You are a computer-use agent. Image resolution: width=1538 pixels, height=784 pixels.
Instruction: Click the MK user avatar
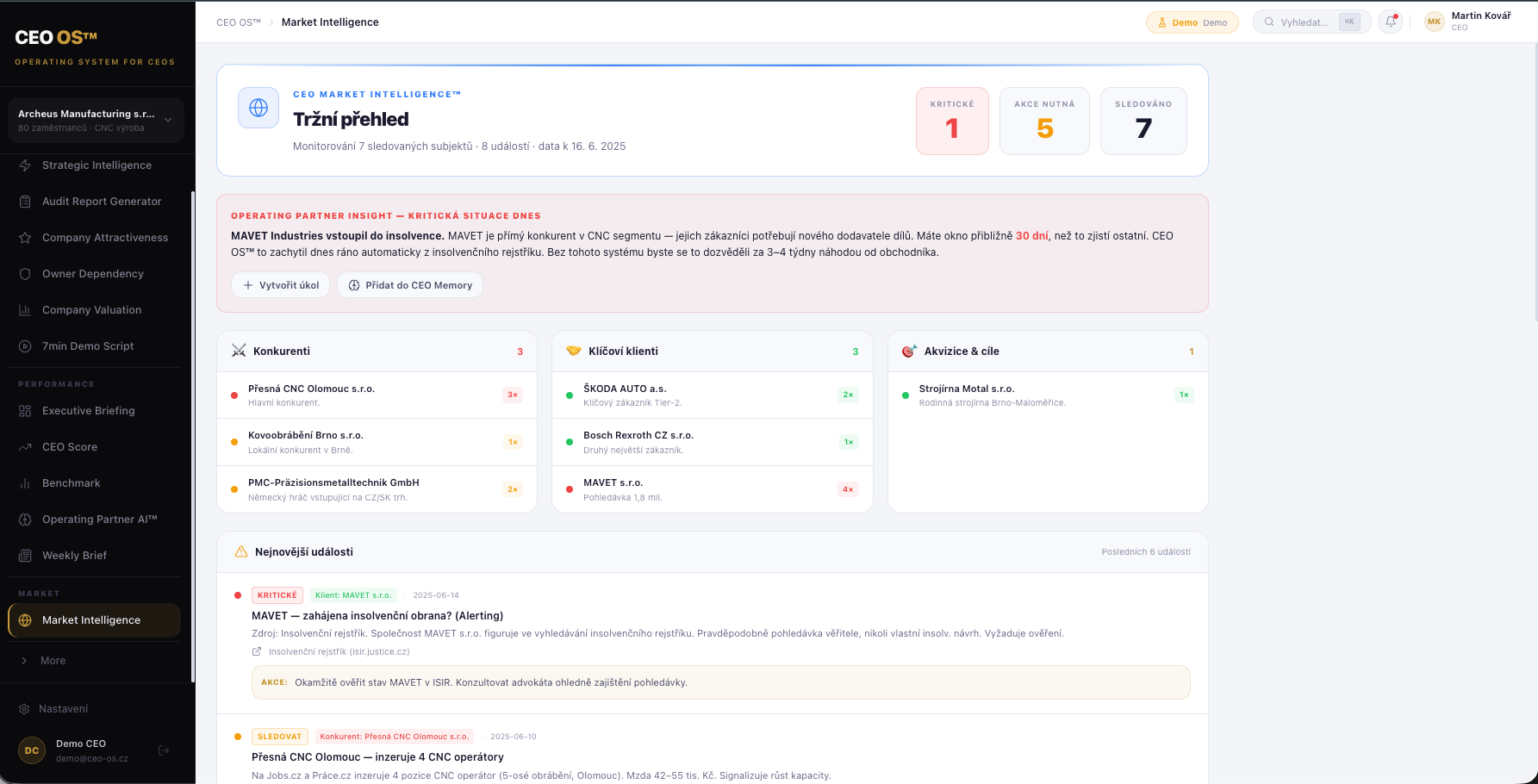pyautogui.click(x=1434, y=22)
